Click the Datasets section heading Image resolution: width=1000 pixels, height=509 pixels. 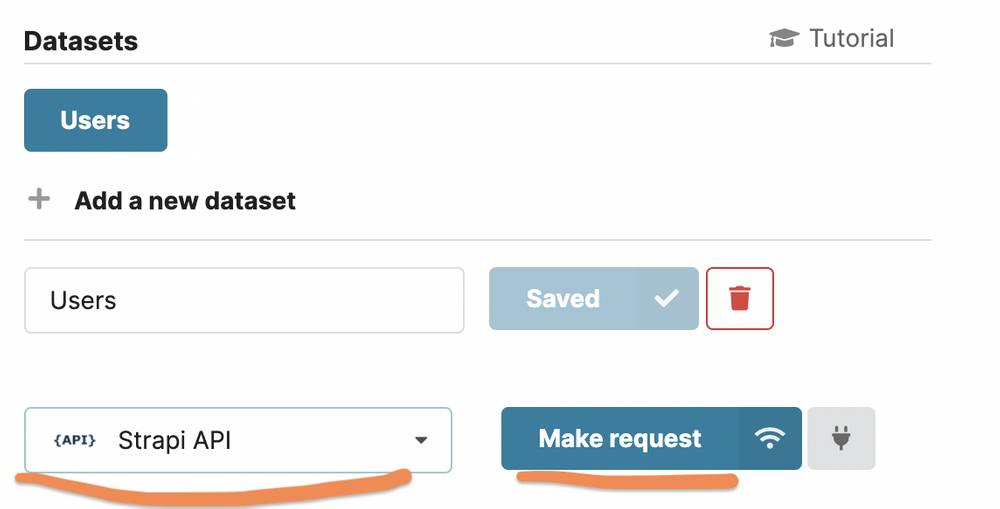click(81, 41)
